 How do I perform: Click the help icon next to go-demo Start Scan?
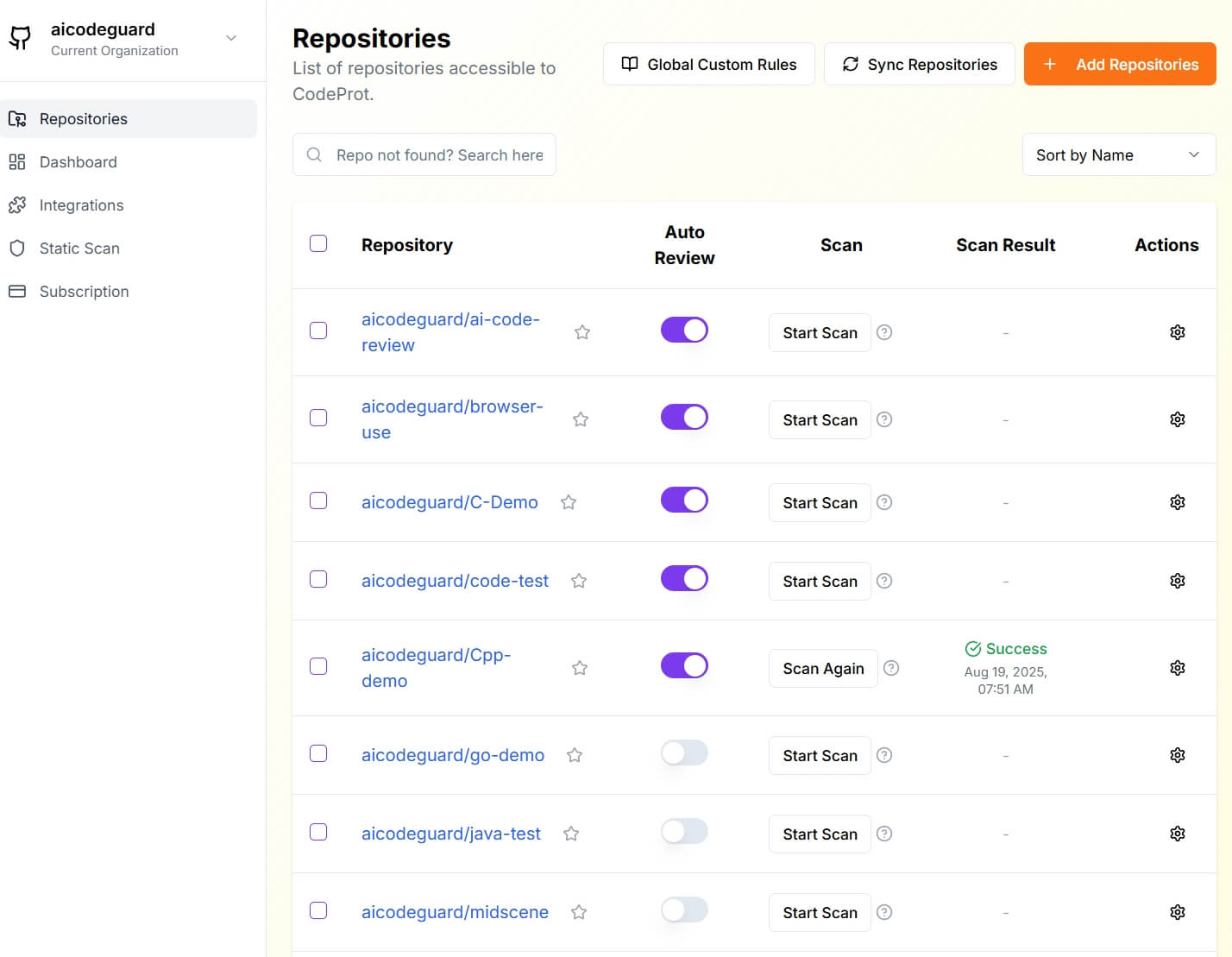pyautogui.click(x=884, y=754)
